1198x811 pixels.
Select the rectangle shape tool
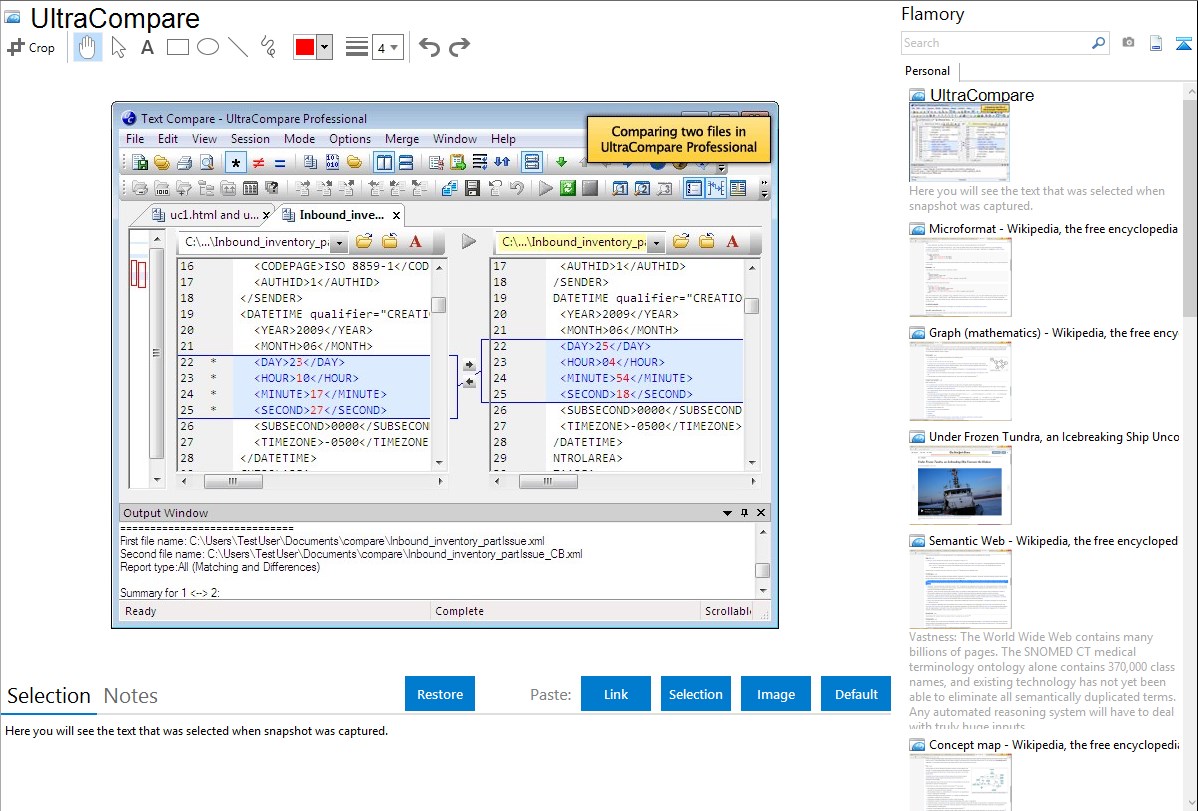tap(177, 47)
